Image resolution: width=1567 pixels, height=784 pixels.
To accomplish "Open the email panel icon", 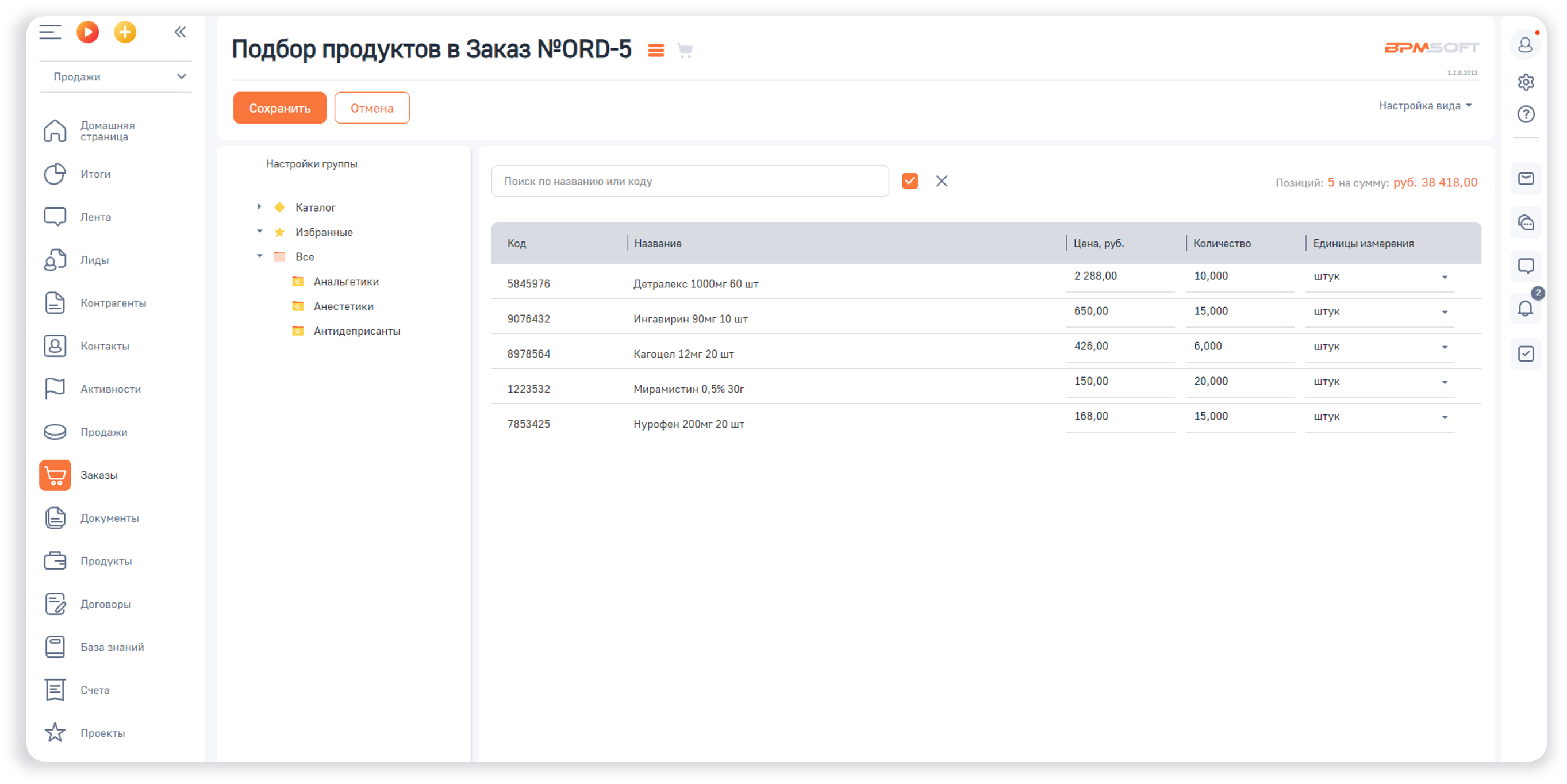I will tap(1526, 179).
